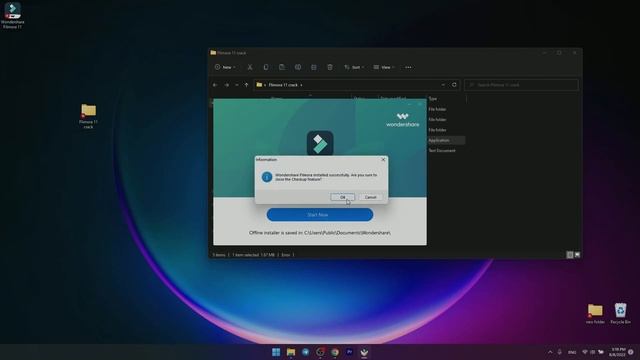Select the Wondershare Filmora 11 desktop shortcut

pos(13,16)
